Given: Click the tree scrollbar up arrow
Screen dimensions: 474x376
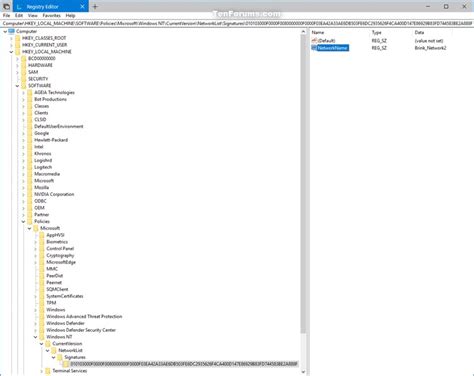Looking at the screenshot, I should [x=303, y=32].
